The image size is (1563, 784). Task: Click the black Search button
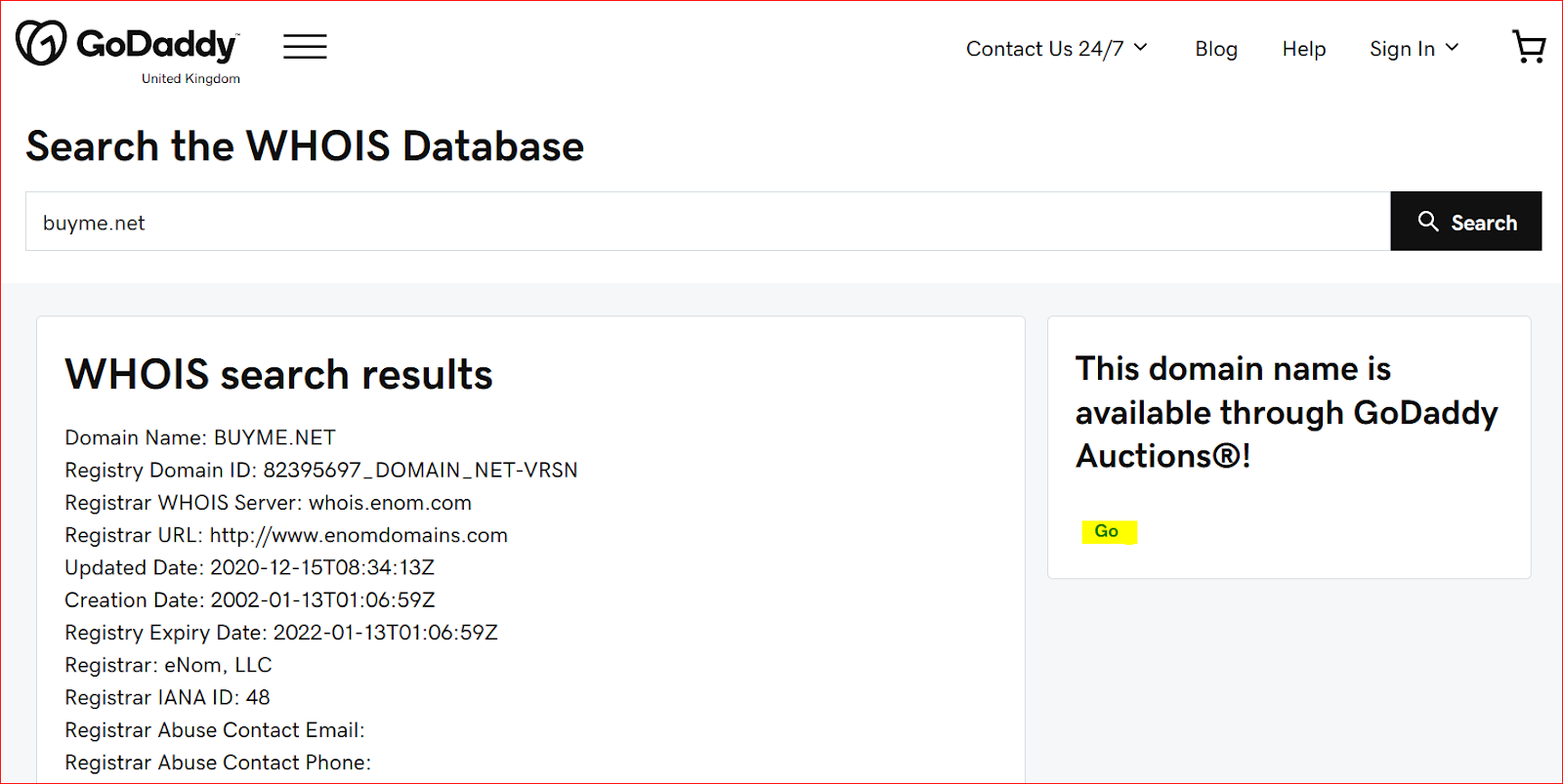[x=1466, y=222]
